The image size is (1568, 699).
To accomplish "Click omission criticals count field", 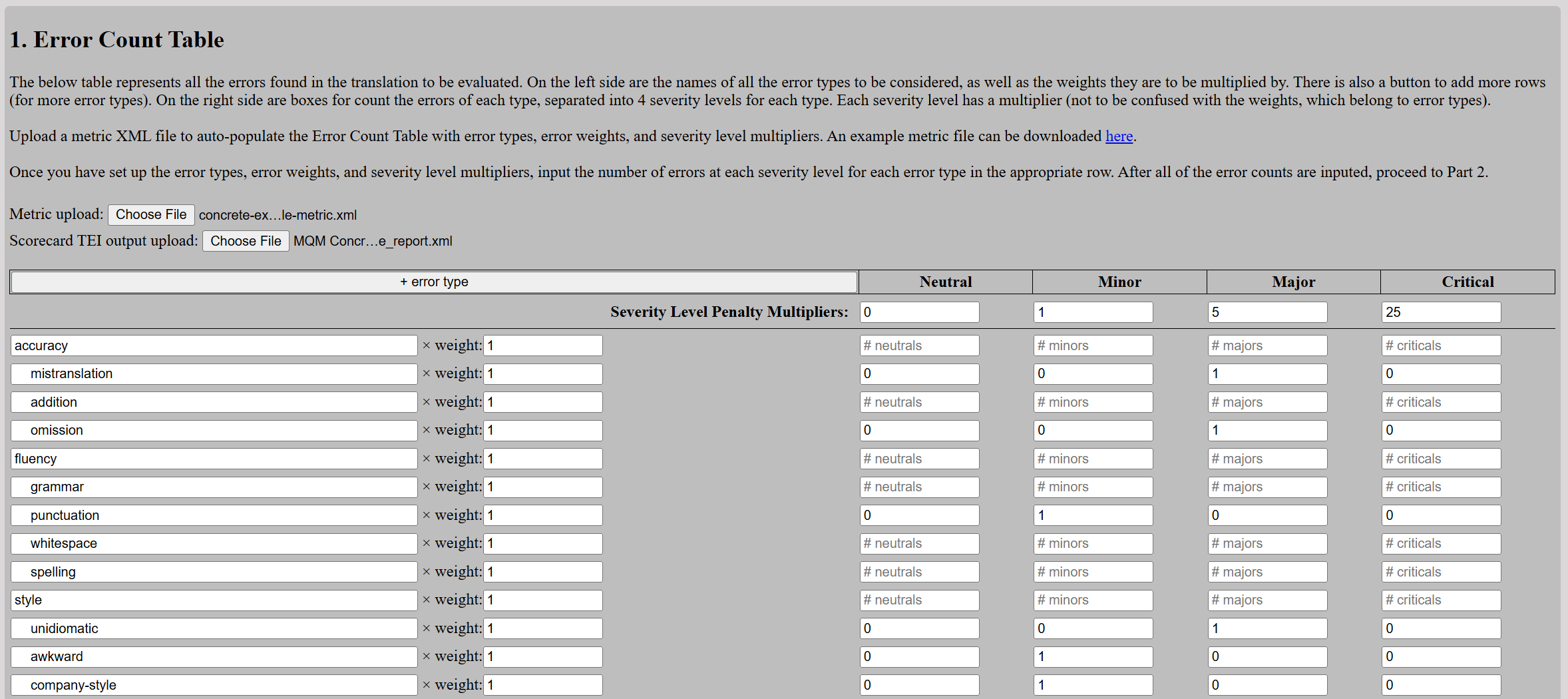I will pyautogui.click(x=1442, y=430).
